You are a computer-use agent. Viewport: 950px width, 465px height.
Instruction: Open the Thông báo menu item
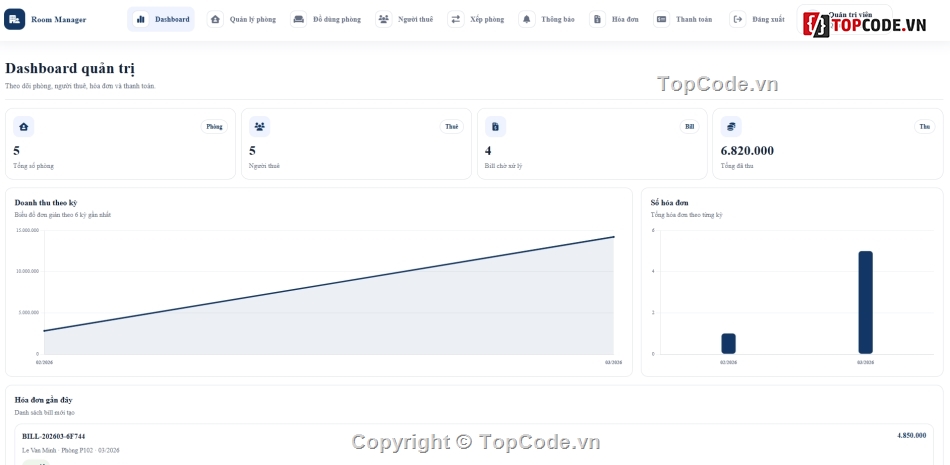point(546,19)
